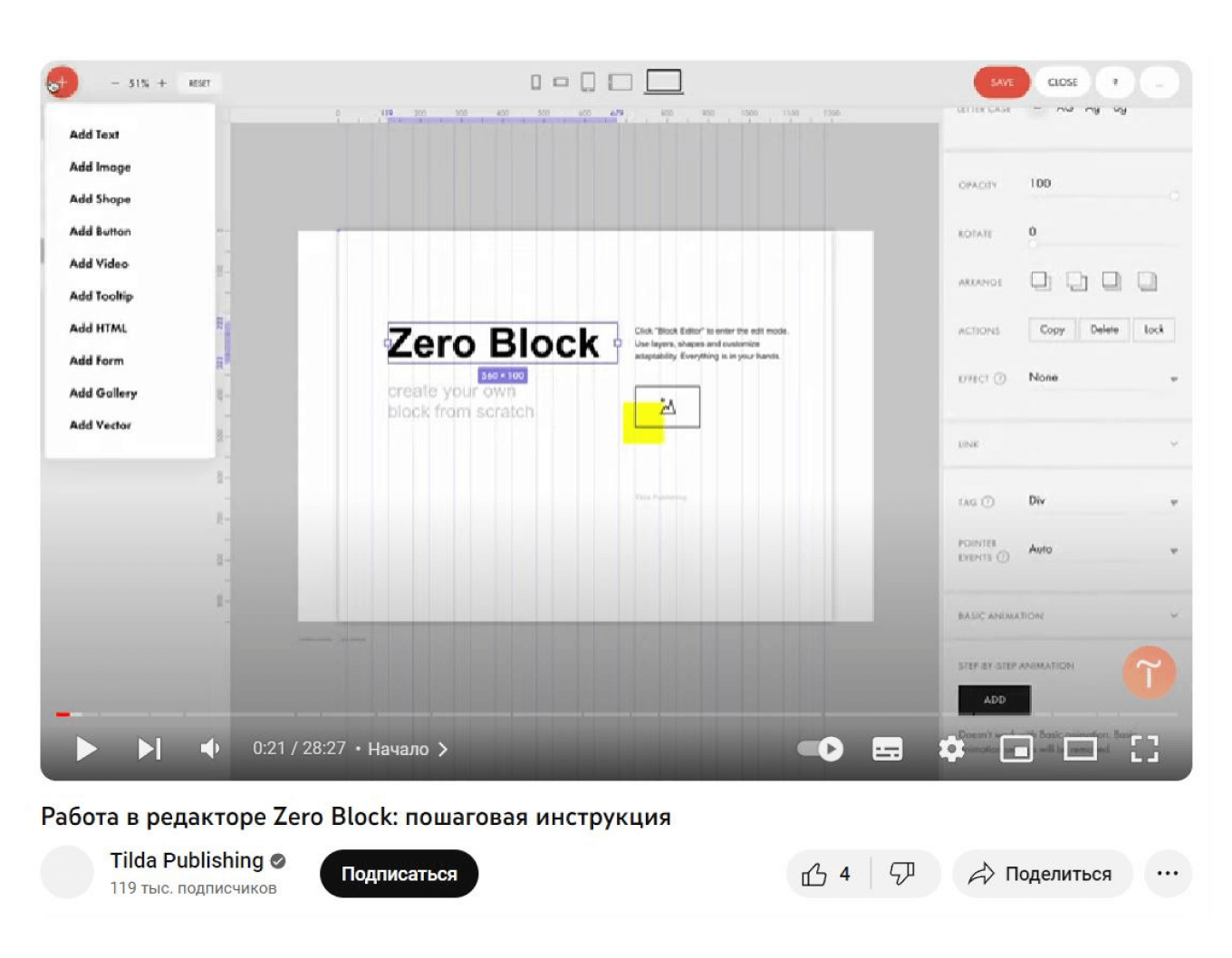Viewport: 1232px width, 958px height.
Task: Click the Pointer Events help icon
Action: pos(1003,558)
